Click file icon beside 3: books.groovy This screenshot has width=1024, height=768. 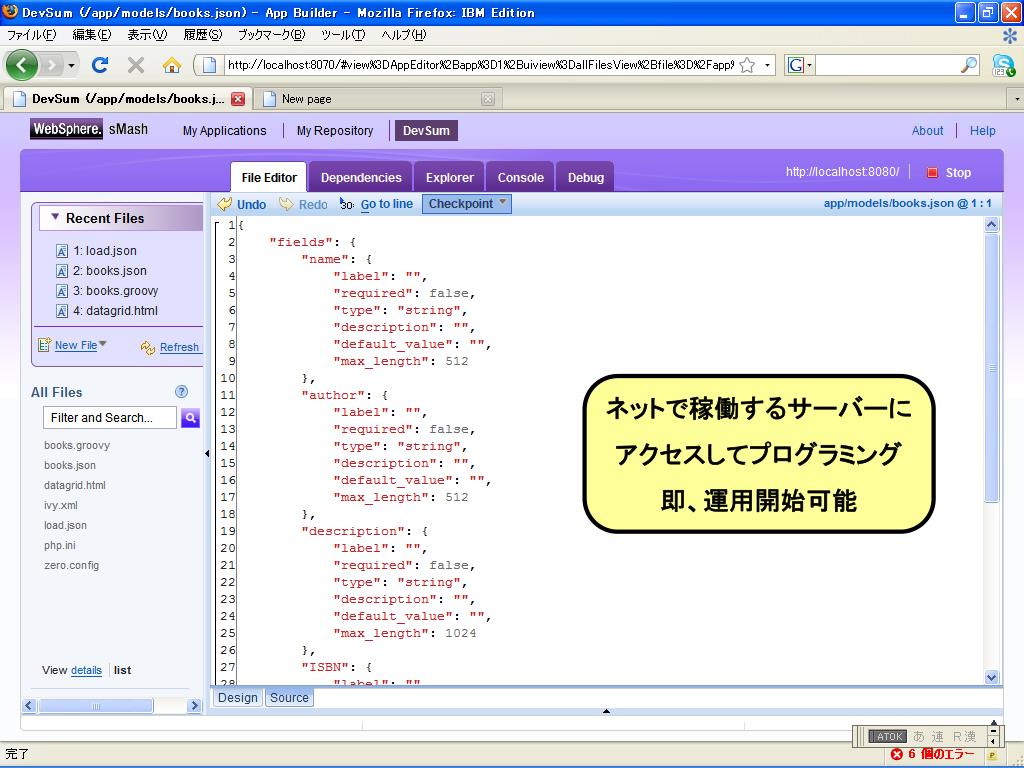point(62,291)
